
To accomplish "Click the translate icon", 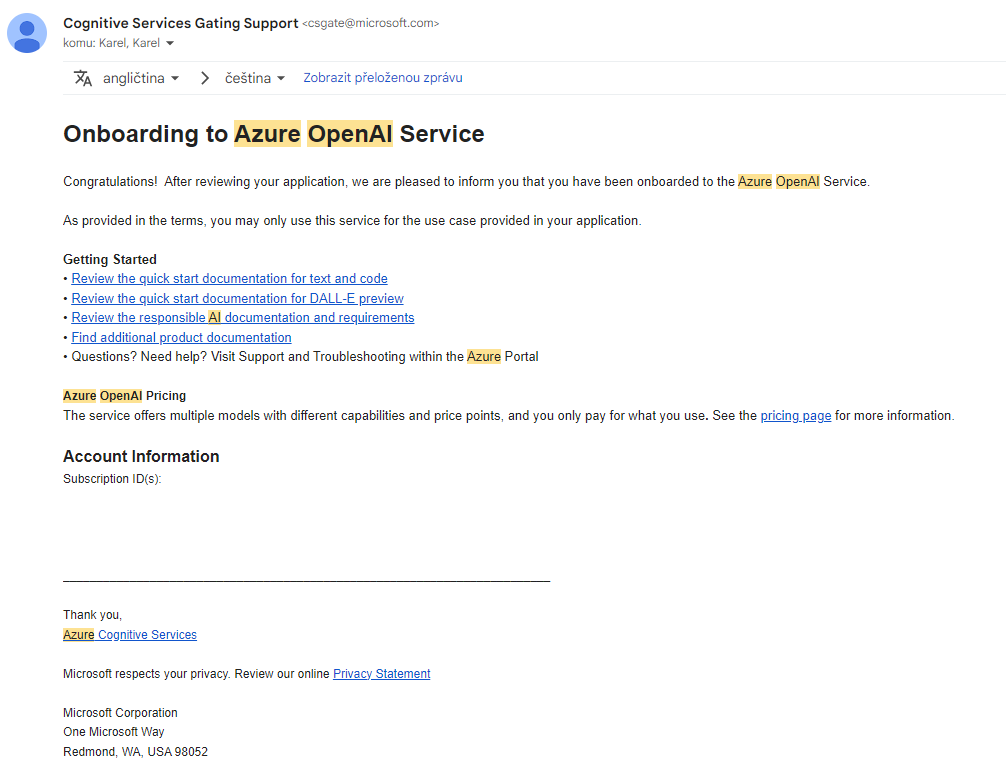I will [83, 78].
